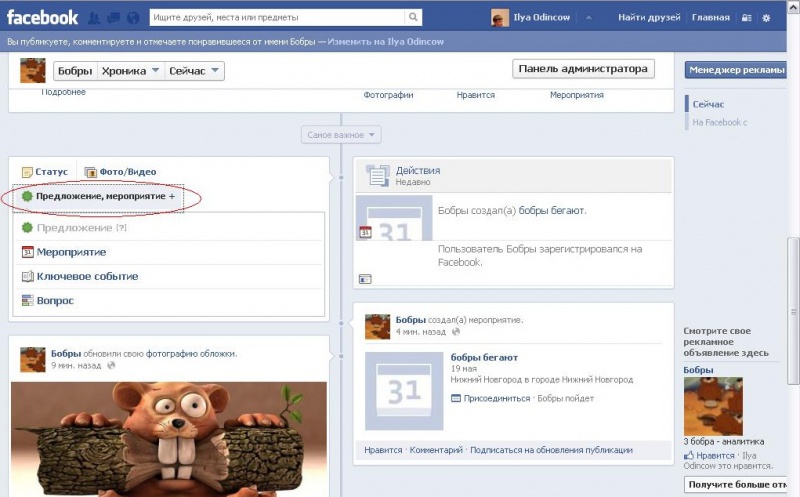The width and height of the screenshot is (800, 497).
Task: Click small page icon under registration activity
Action: [x=365, y=279]
